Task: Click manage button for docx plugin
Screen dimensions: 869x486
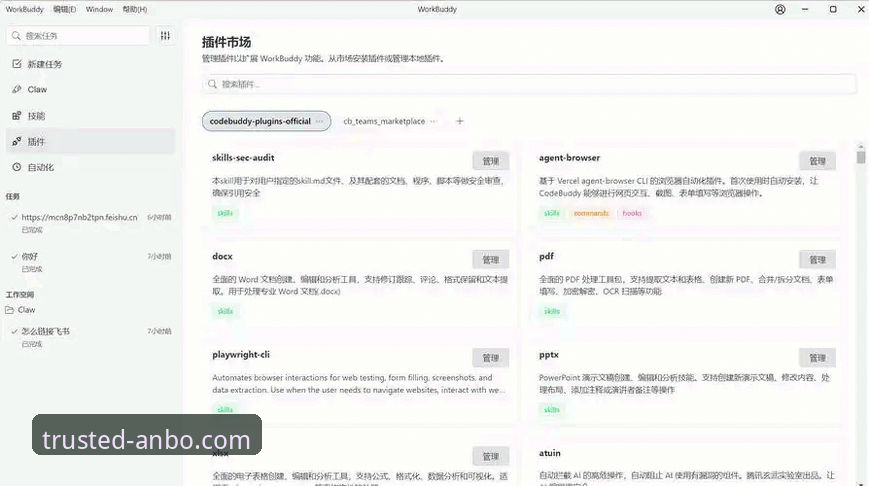Action: click(490, 259)
